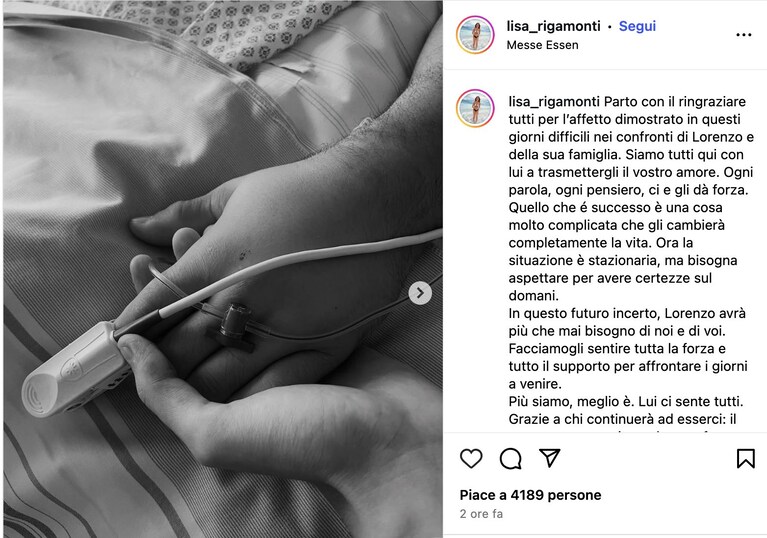View the Piace a 4189 persone likes list
This screenshot has width=767, height=538.
point(530,495)
